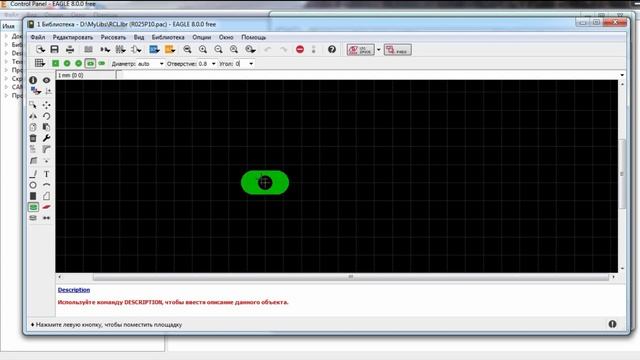The image size is (640, 360).
Task: Open the Symbol editor toolbar icon
Action: coord(136,49)
